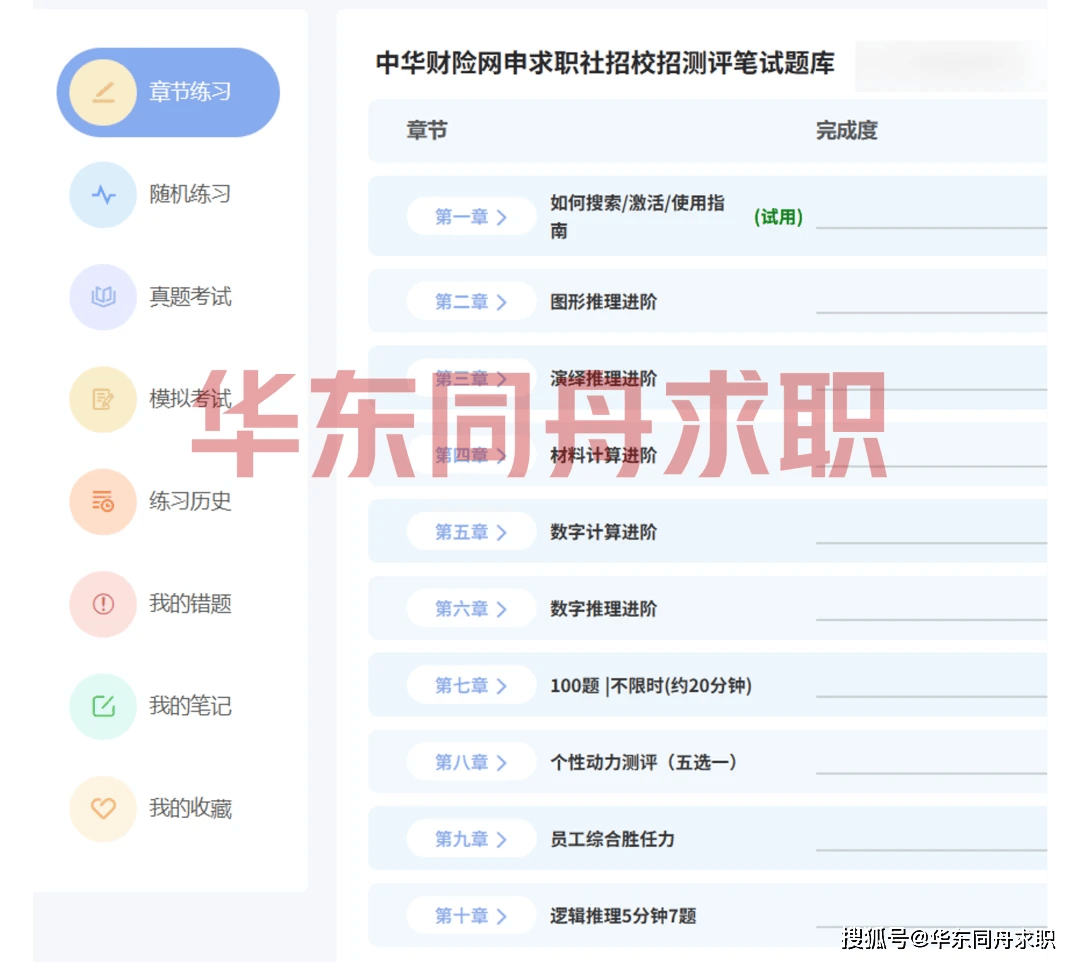Expand the 第六章 chapter button

click(471, 609)
